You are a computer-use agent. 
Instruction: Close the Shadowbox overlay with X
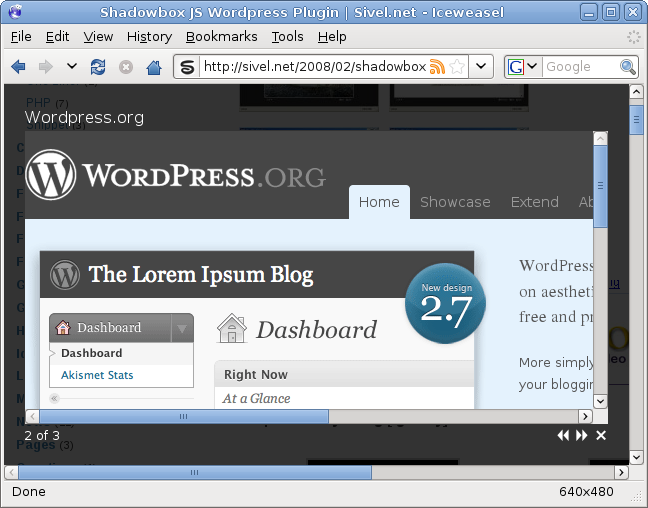[x=601, y=435]
